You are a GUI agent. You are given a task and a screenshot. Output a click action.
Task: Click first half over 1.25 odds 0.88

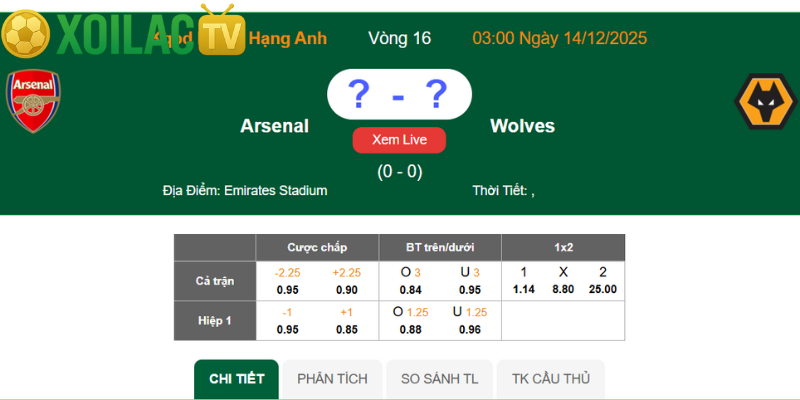click(x=410, y=329)
